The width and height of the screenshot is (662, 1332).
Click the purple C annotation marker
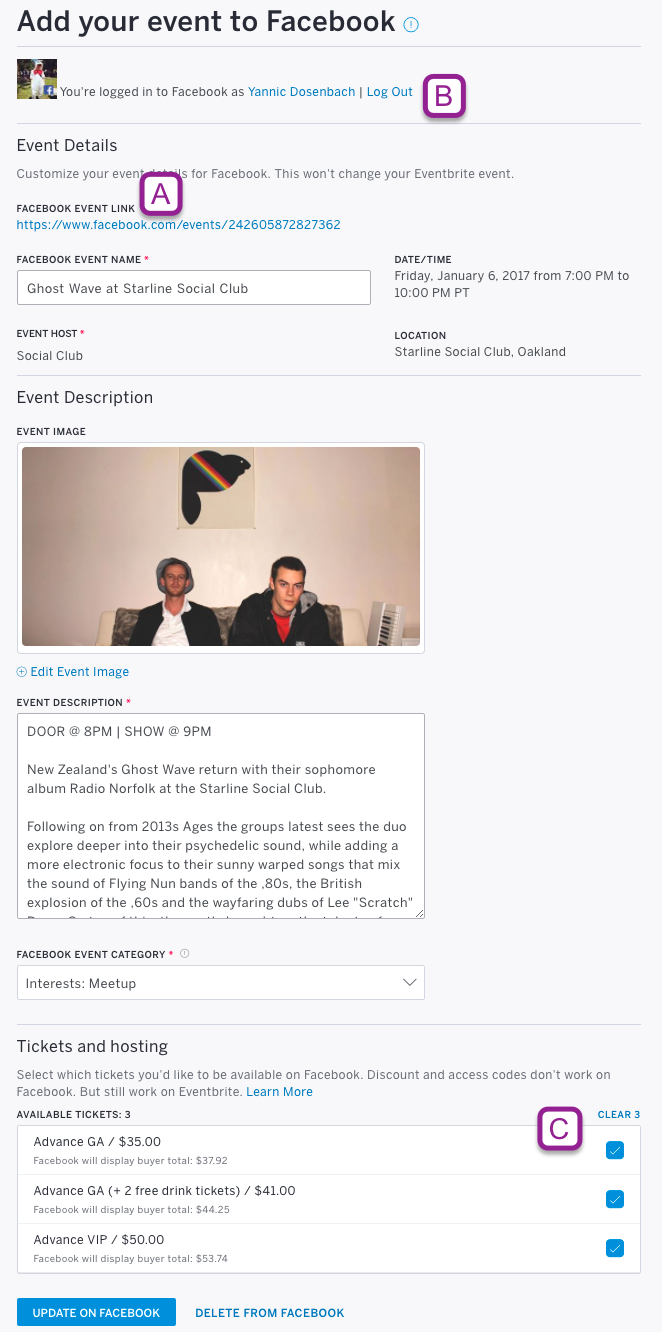coord(560,1129)
